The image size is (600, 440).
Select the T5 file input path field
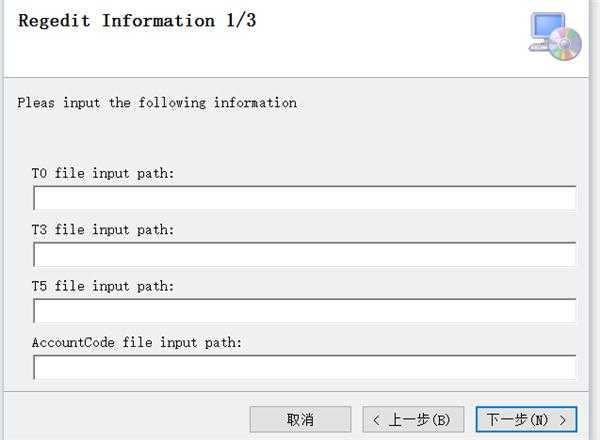(304, 311)
